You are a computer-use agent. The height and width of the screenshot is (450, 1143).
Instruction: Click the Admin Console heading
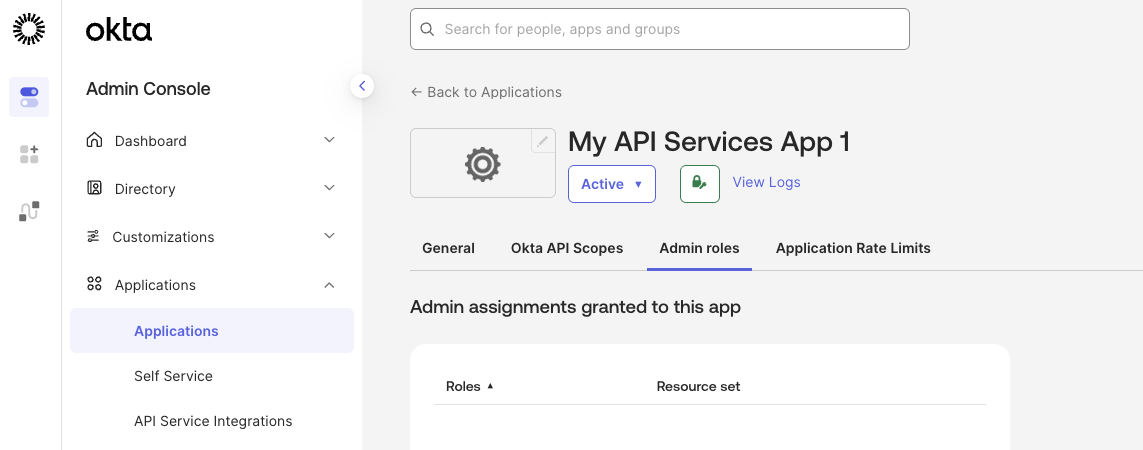148,89
